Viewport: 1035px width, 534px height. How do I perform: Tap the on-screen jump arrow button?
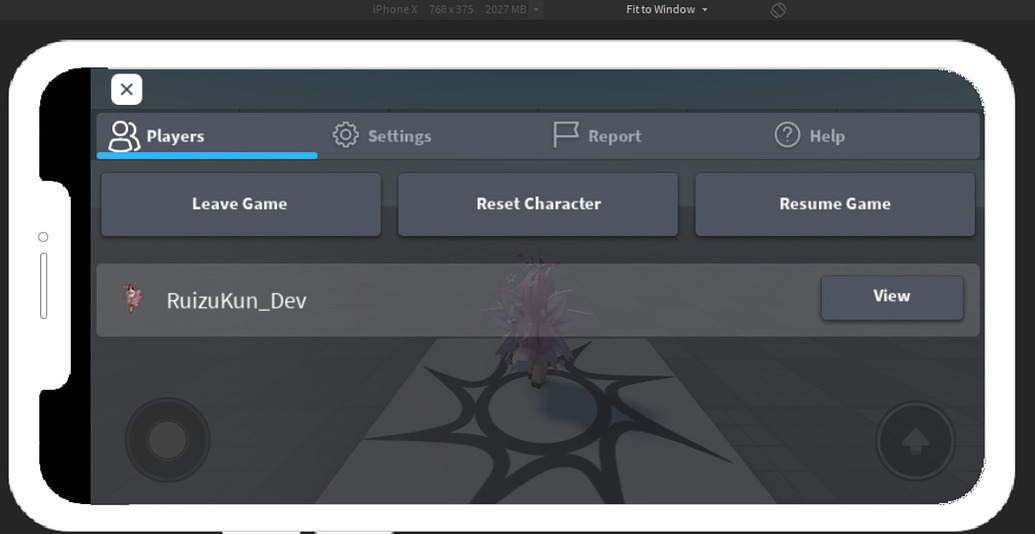coord(916,440)
